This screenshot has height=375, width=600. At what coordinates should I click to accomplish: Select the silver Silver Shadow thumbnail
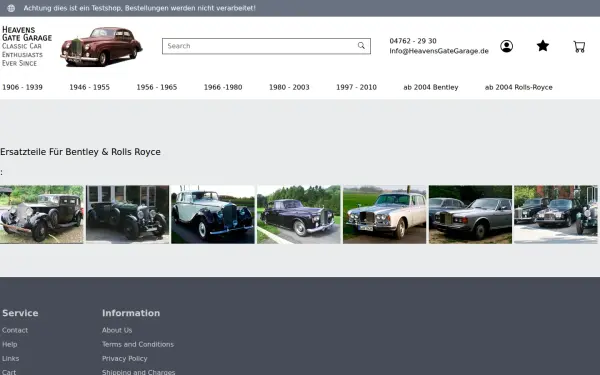385,214
